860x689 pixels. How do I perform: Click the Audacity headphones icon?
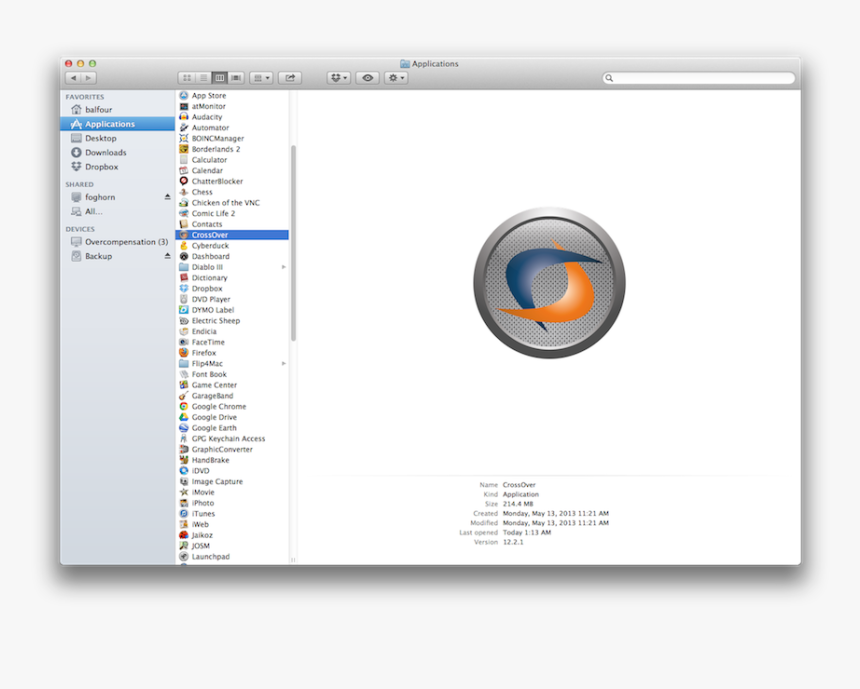pyautogui.click(x=184, y=117)
